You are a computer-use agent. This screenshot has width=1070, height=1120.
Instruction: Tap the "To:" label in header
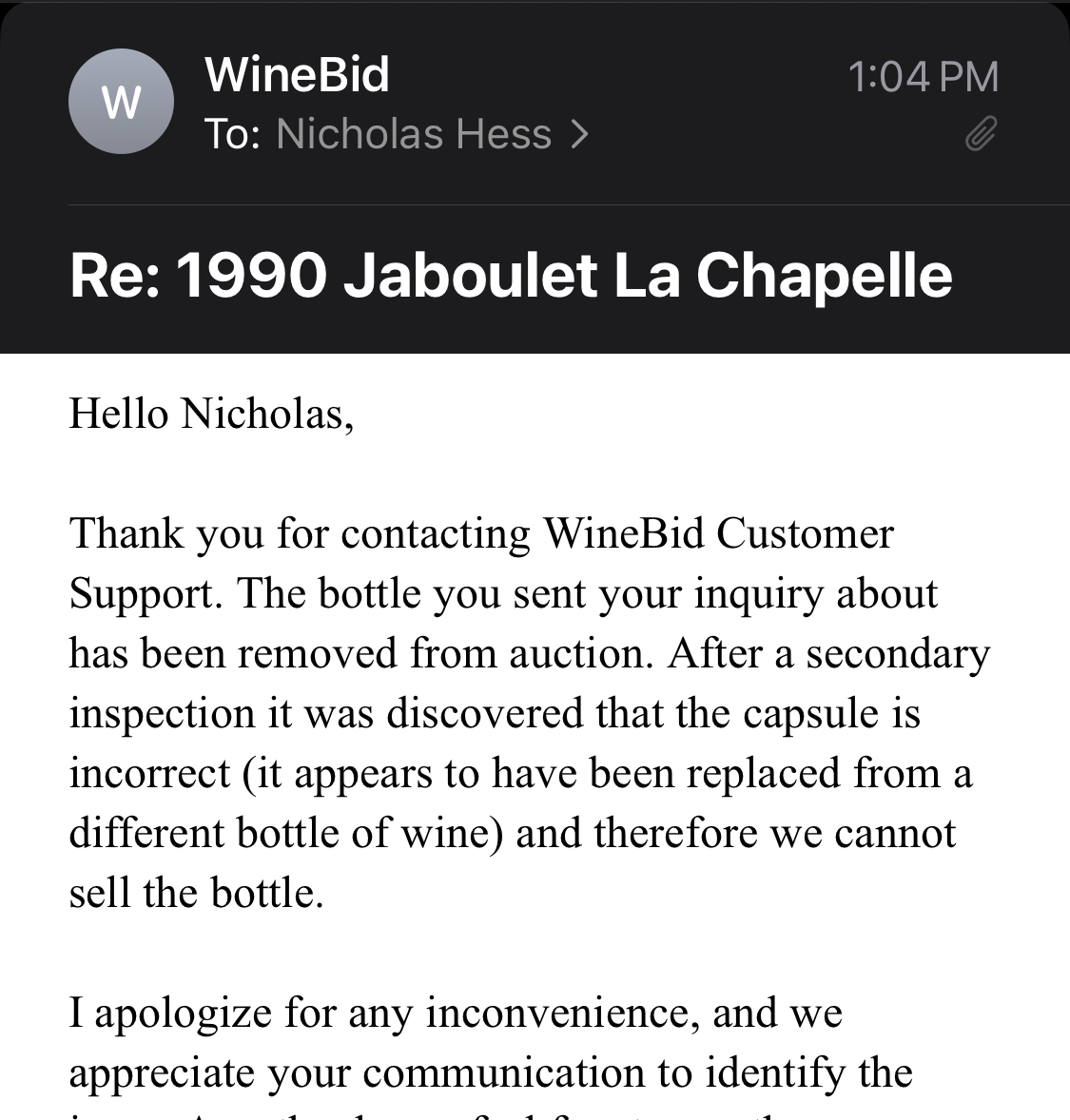(x=232, y=135)
